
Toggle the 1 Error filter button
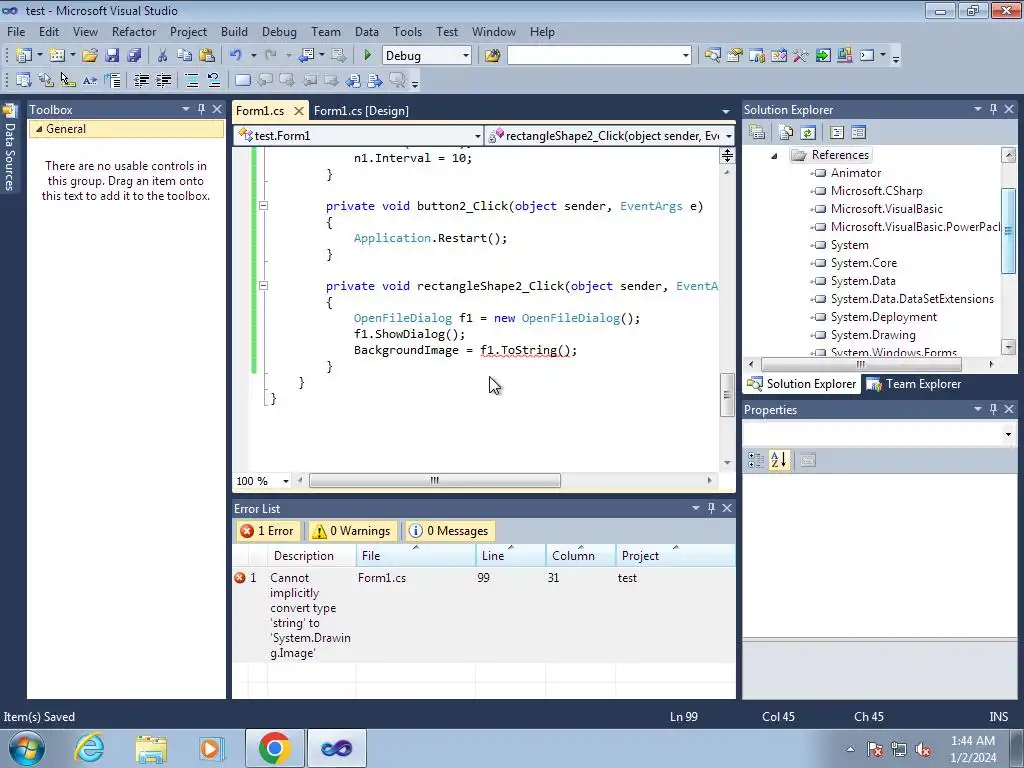click(267, 531)
